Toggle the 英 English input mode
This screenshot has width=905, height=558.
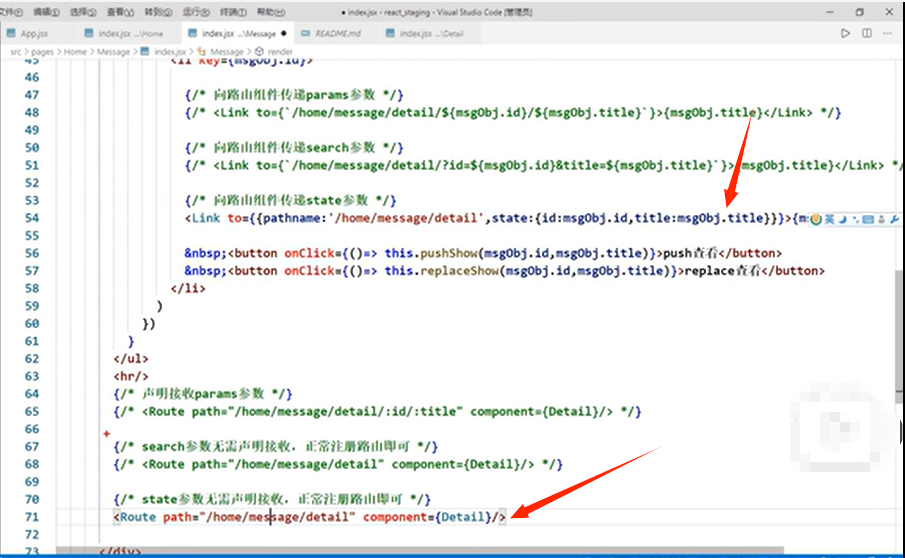click(829, 219)
